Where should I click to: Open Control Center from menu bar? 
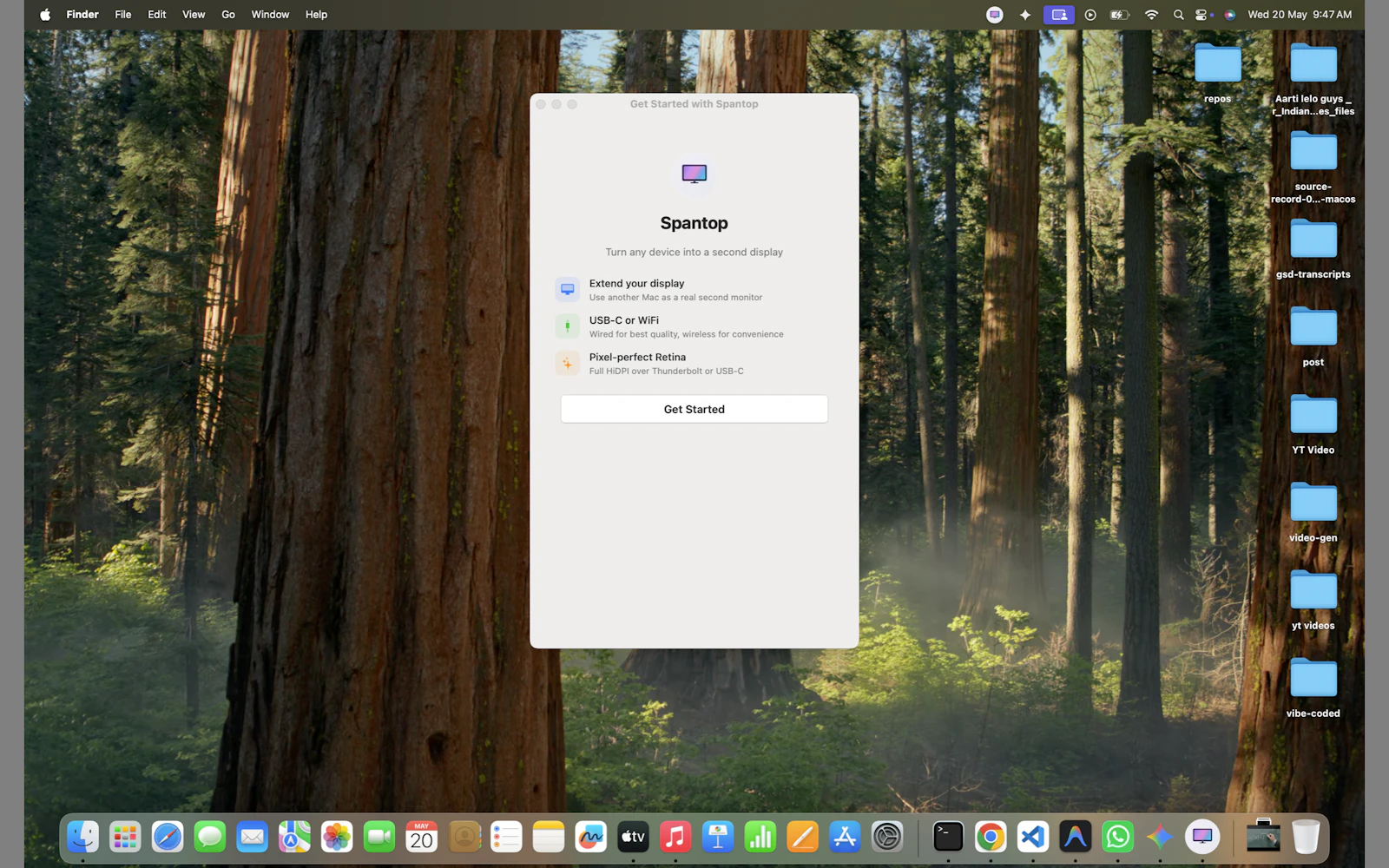click(1202, 14)
